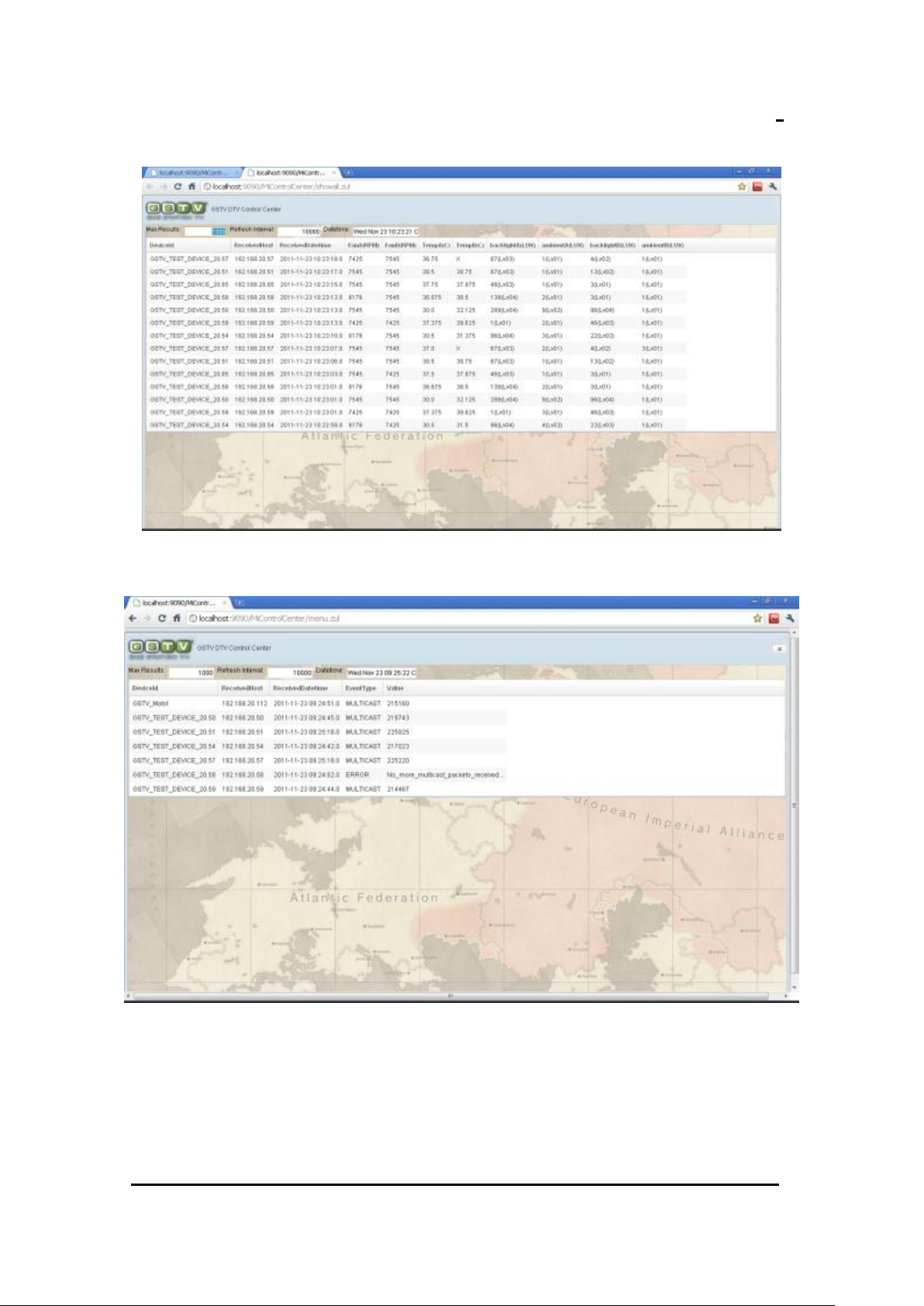Open the home page in the upper showall.zul window
Image resolution: width=924 pixels, height=1306 pixels.
[x=191, y=187]
